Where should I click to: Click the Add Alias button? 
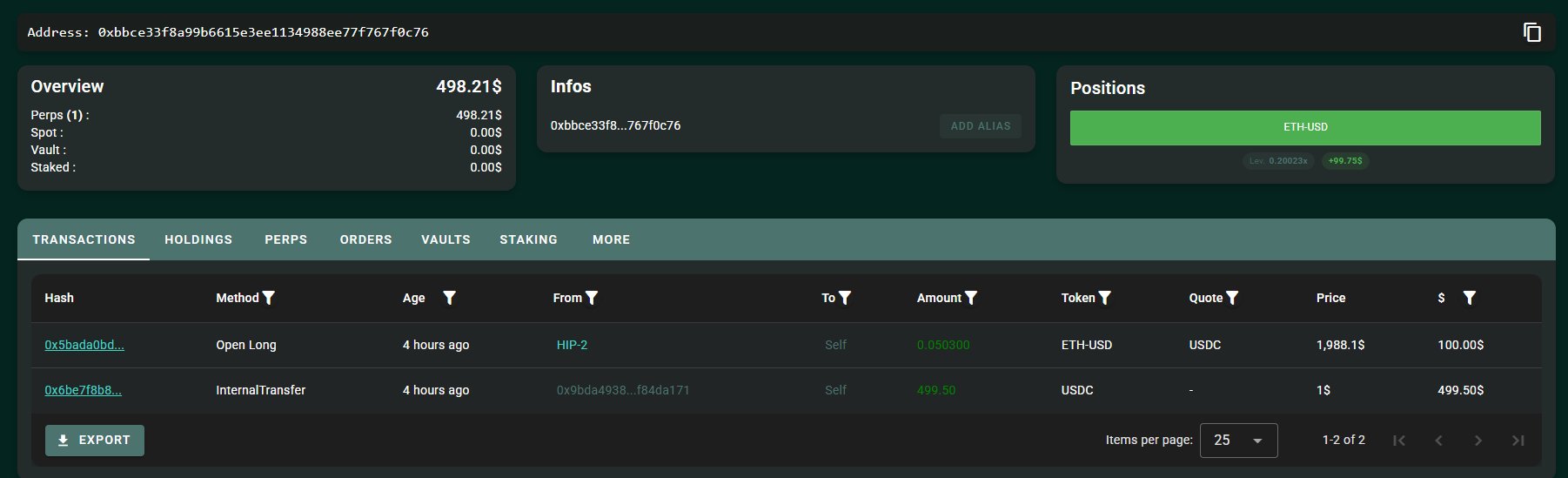point(981,126)
